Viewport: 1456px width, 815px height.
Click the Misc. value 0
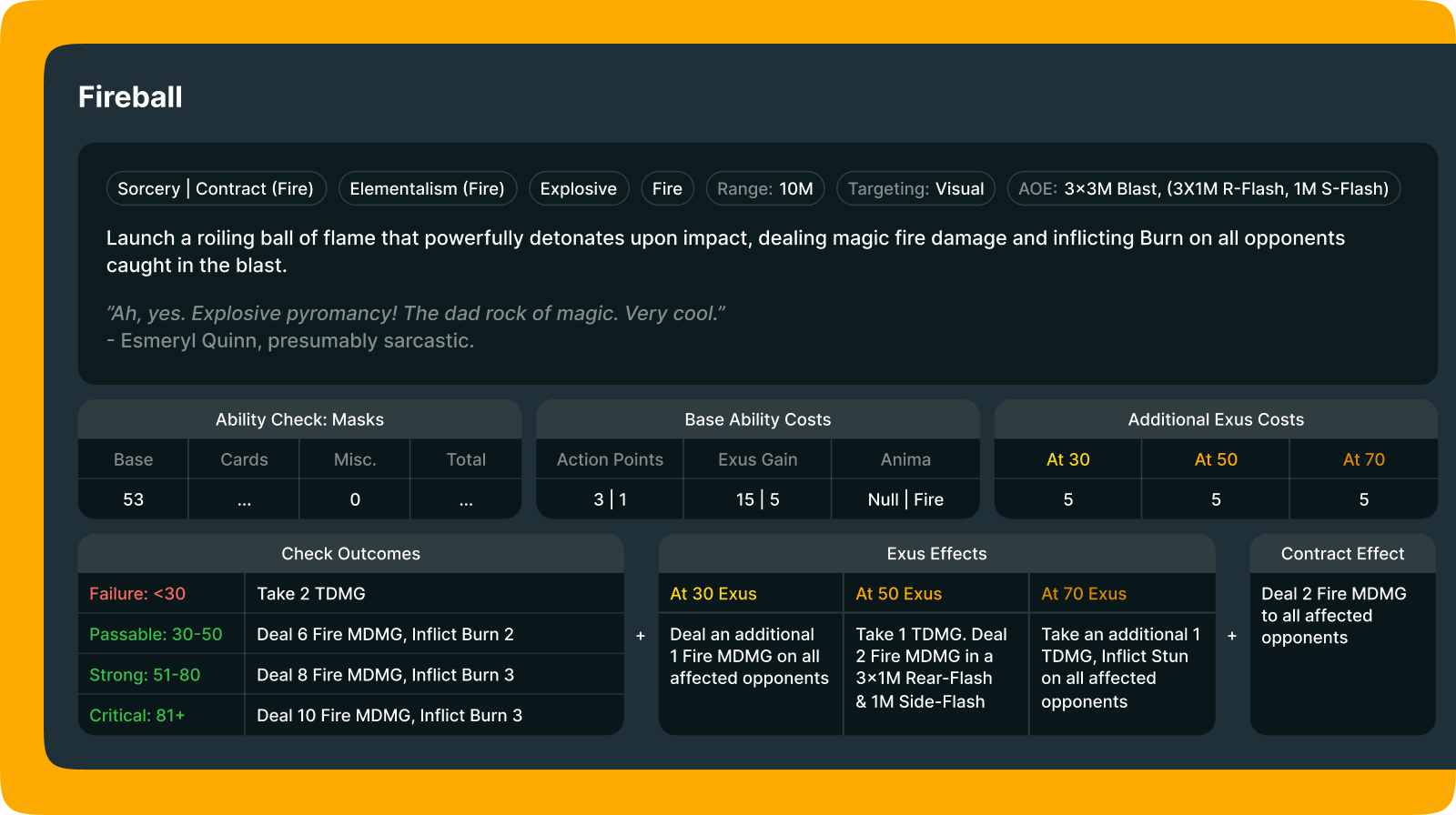[355, 499]
